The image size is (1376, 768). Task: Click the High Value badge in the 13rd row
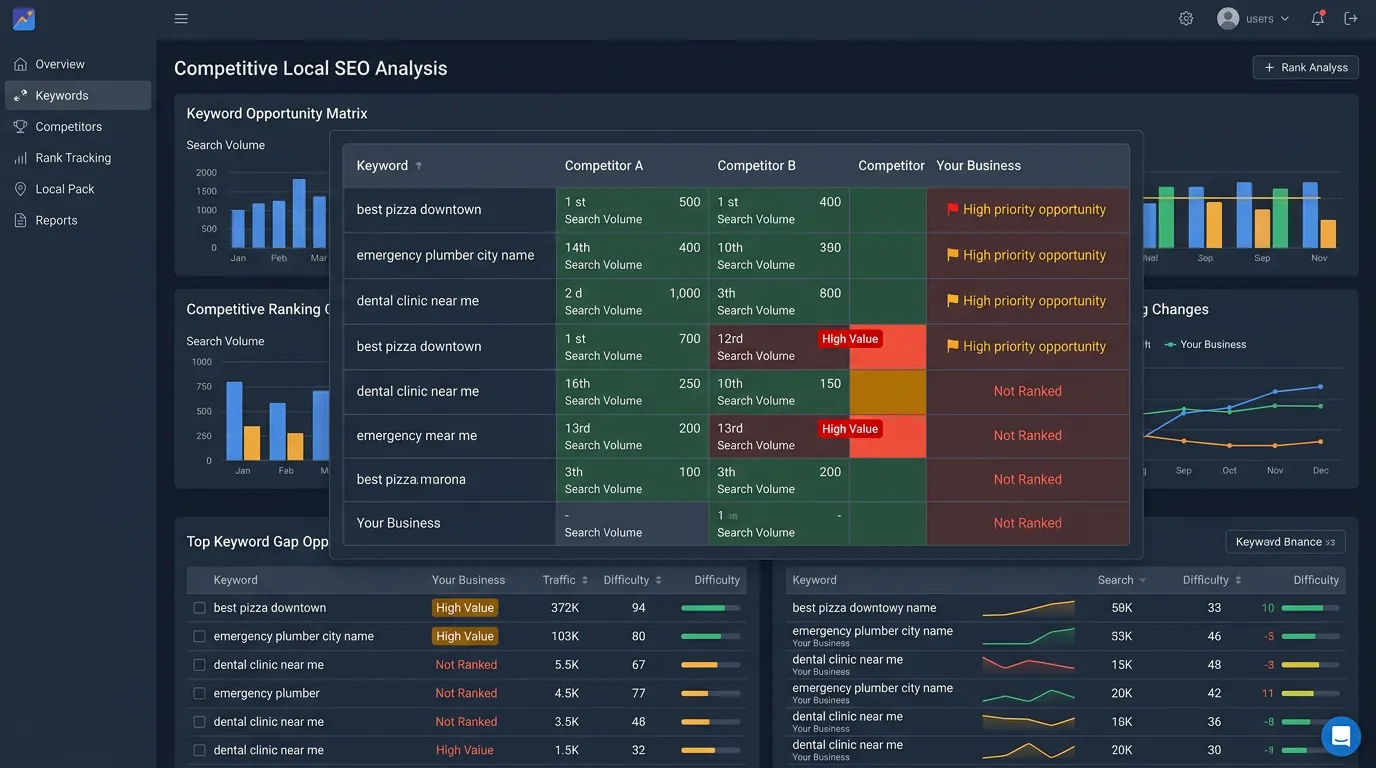pos(850,429)
